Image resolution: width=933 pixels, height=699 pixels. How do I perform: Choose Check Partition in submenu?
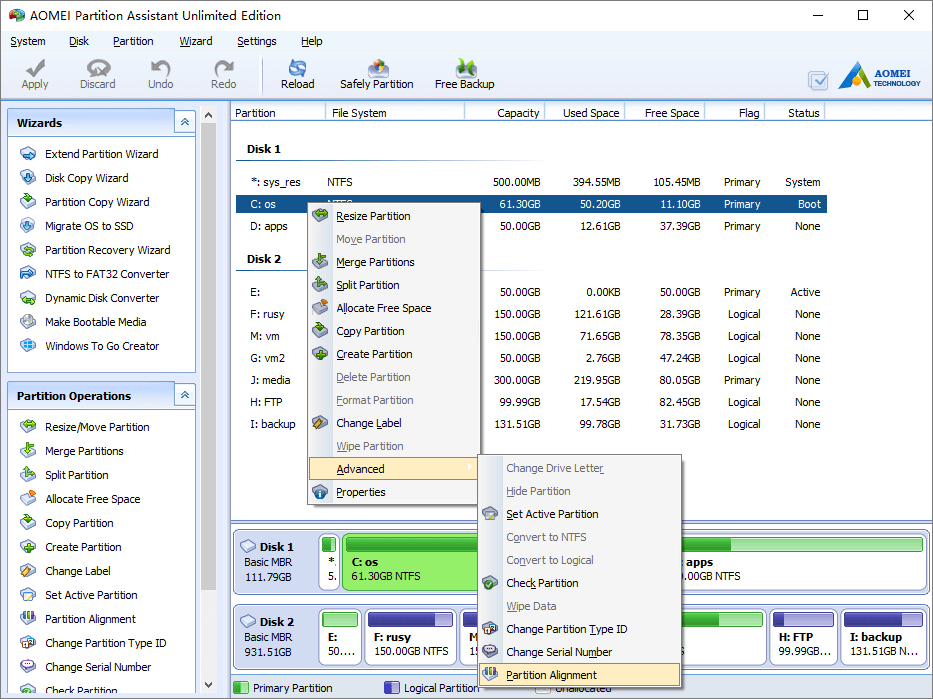(x=580, y=583)
